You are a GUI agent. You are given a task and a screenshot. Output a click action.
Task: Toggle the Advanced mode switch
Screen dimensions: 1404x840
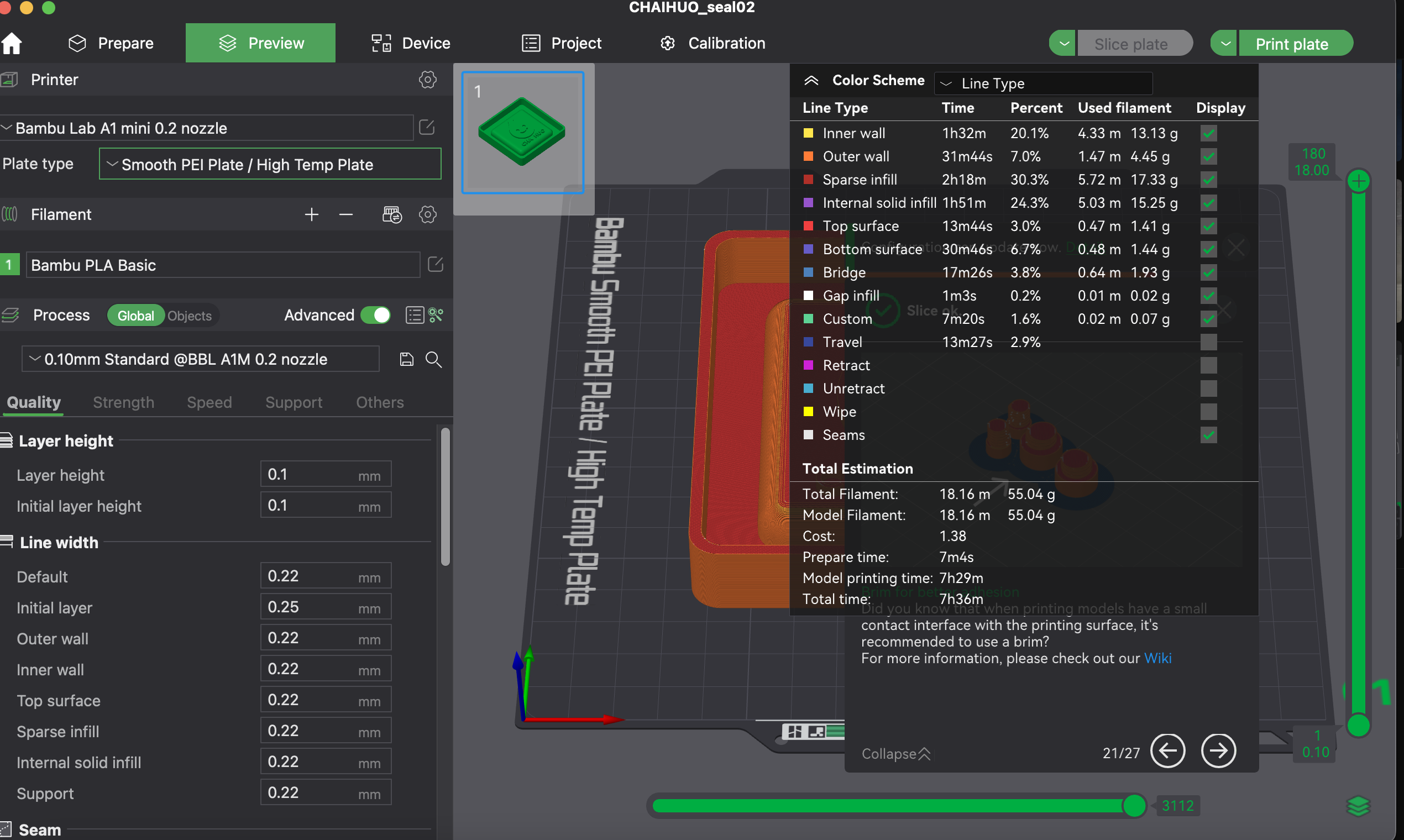375,316
